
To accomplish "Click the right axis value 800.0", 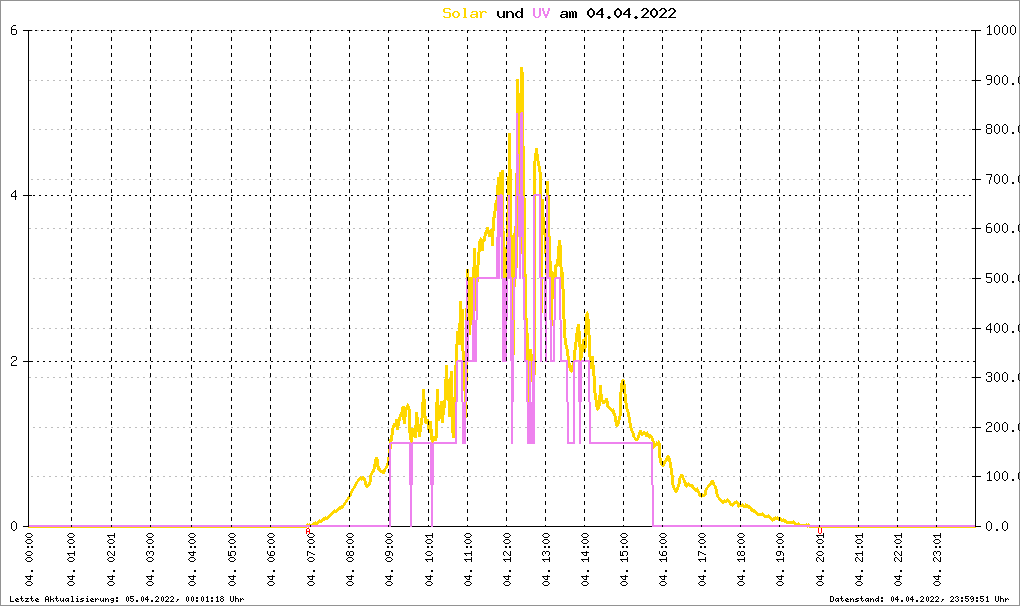I will pos(1000,129).
